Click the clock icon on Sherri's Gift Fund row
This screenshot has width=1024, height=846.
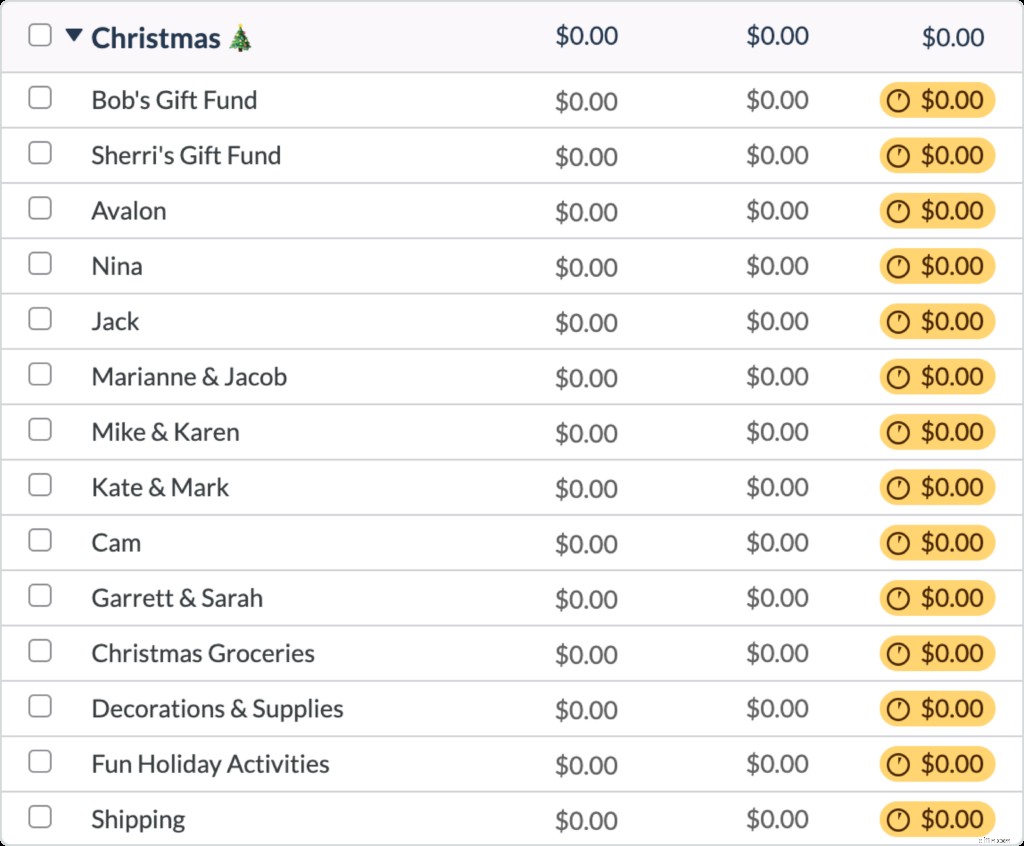tap(898, 155)
